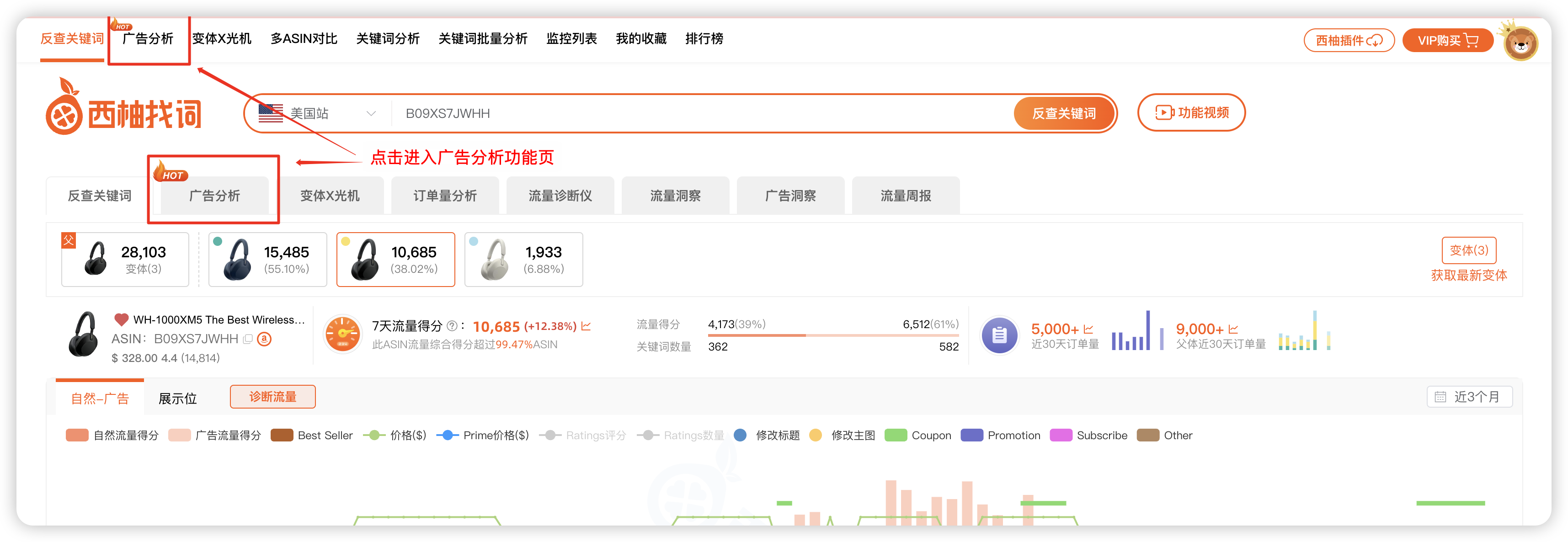Click the red heart favorite icon
This screenshot has height=542, width=1568.
click(x=121, y=319)
